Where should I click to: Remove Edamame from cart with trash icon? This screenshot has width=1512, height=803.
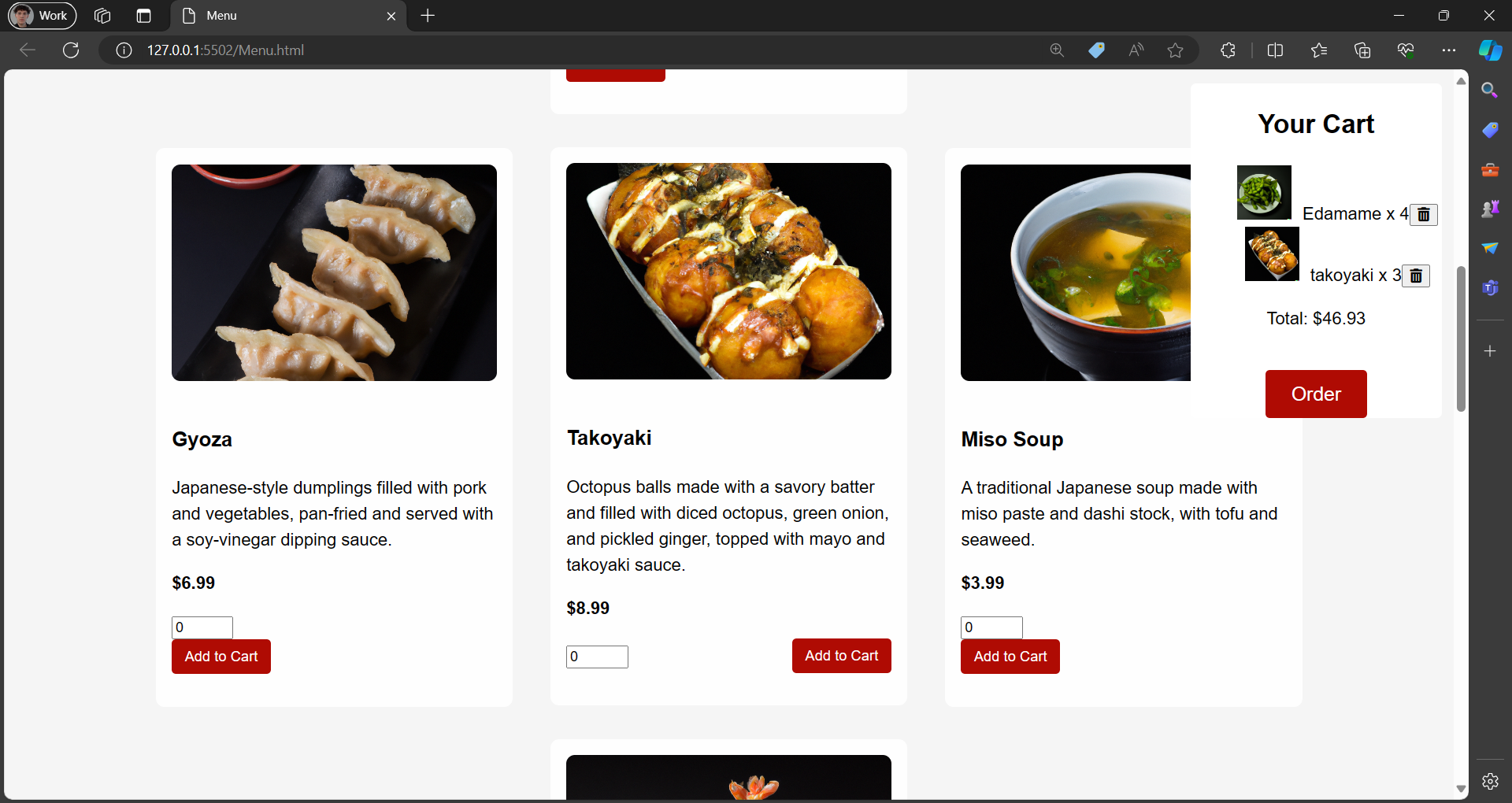[x=1423, y=214]
